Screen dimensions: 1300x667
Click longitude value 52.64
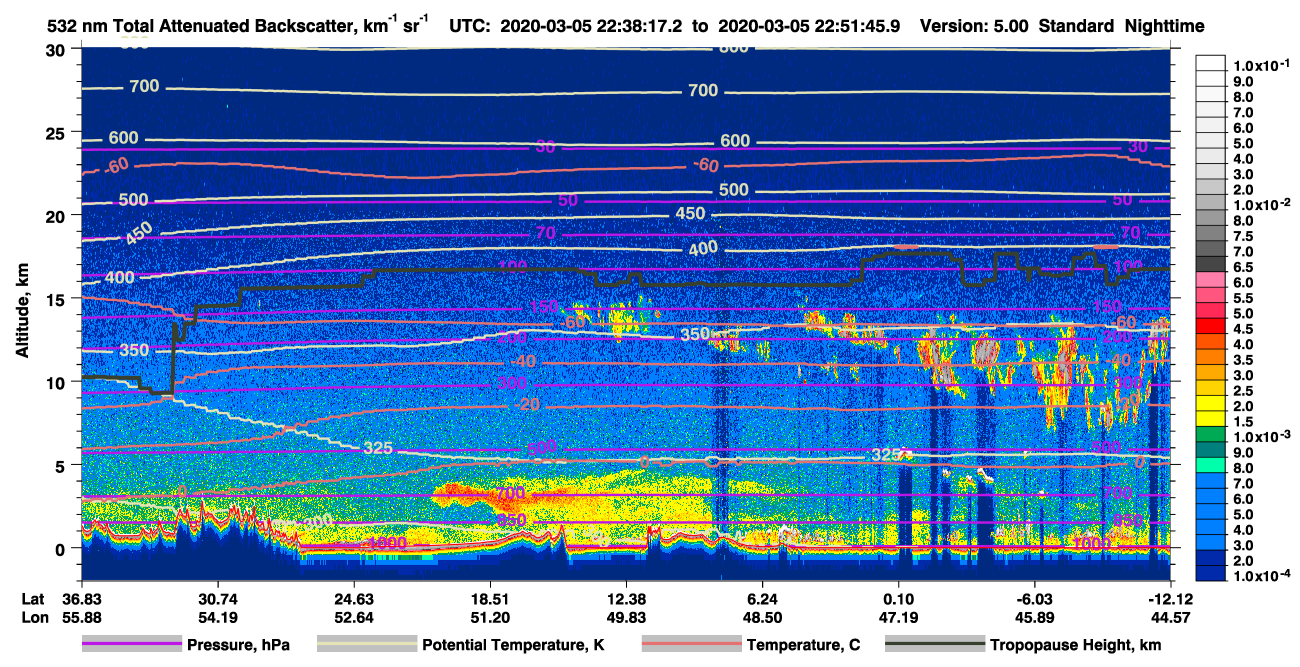tap(354, 617)
